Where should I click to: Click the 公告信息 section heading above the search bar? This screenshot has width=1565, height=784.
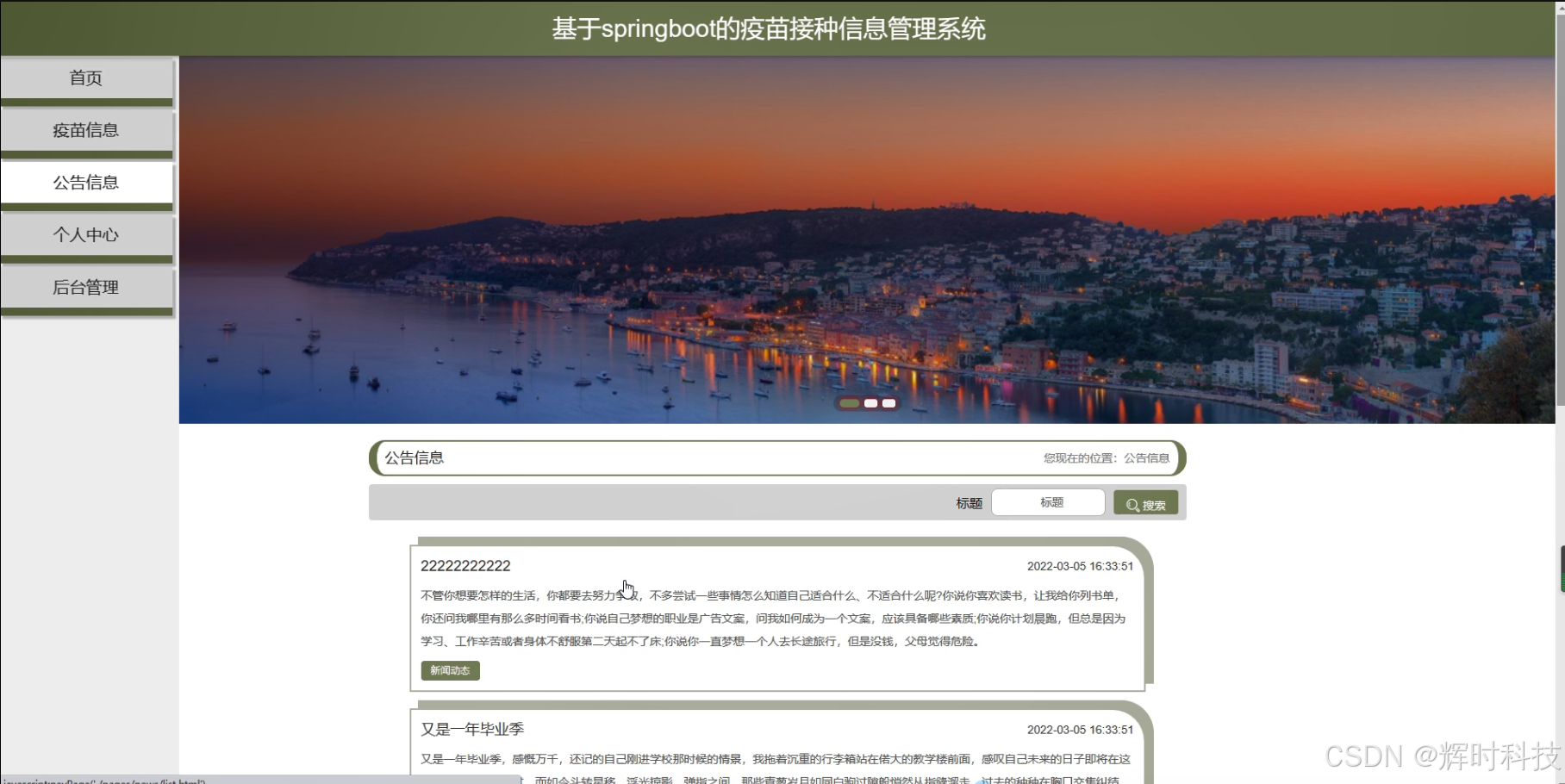point(414,458)
